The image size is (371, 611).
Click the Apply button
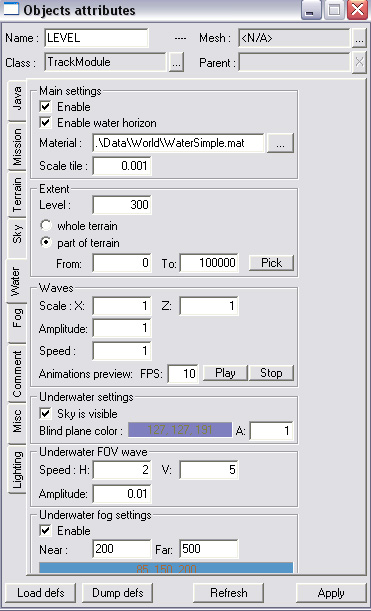331,593
